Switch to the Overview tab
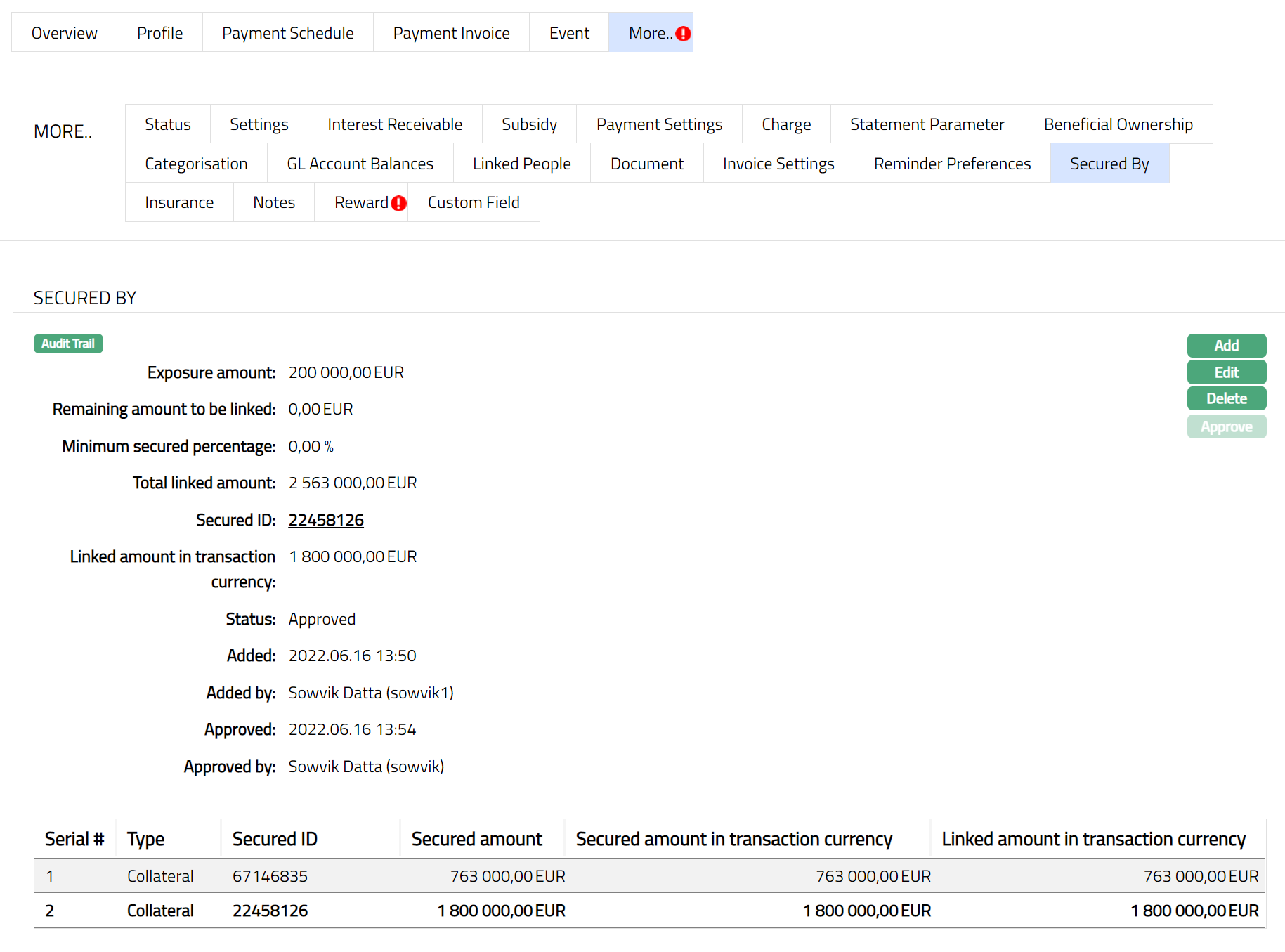This screenshot has height=952, width=1285. (x=64, y=33)
